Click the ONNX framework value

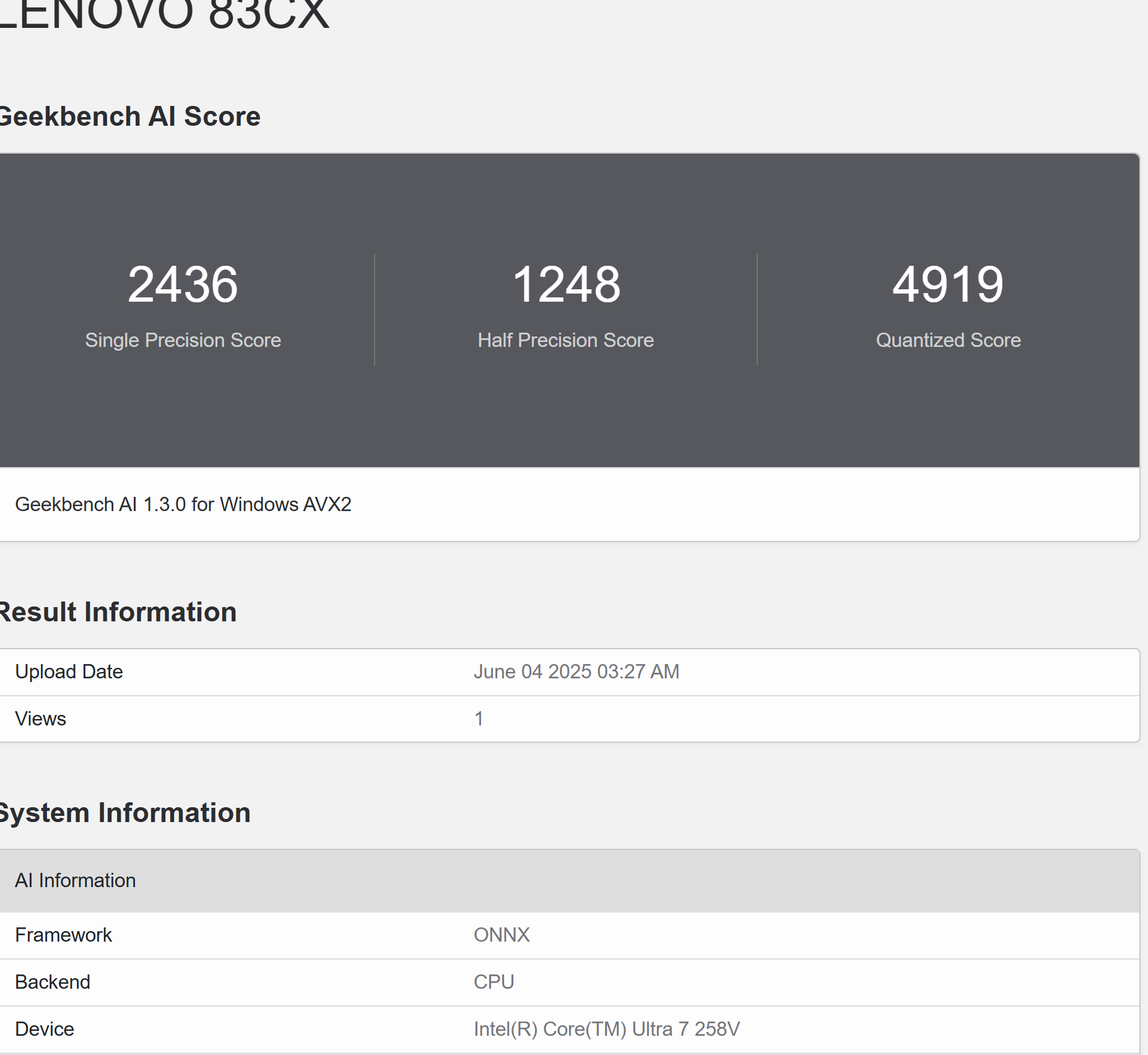(502, 935)
